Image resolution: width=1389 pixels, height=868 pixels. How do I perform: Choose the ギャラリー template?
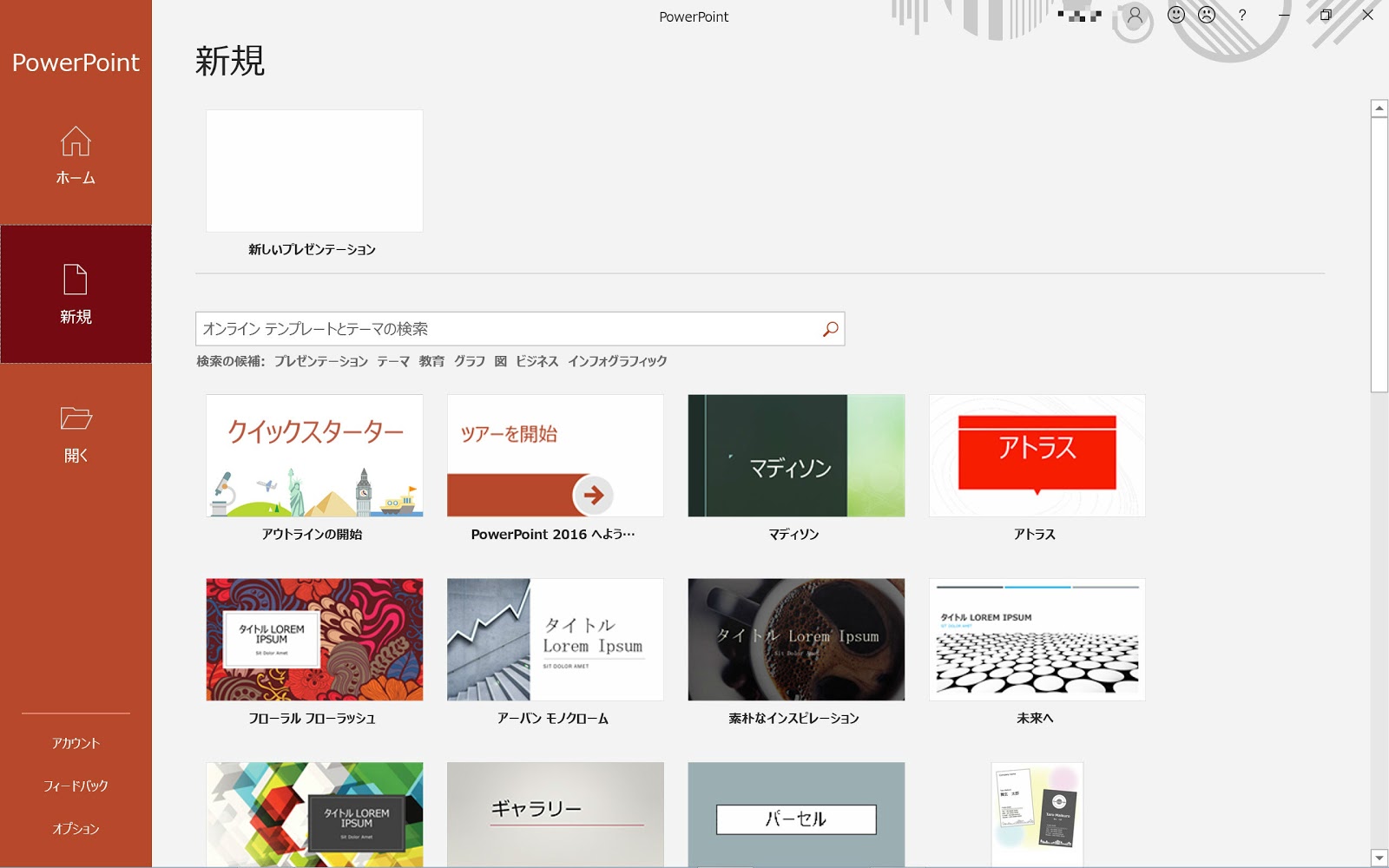tap(556, 814)
